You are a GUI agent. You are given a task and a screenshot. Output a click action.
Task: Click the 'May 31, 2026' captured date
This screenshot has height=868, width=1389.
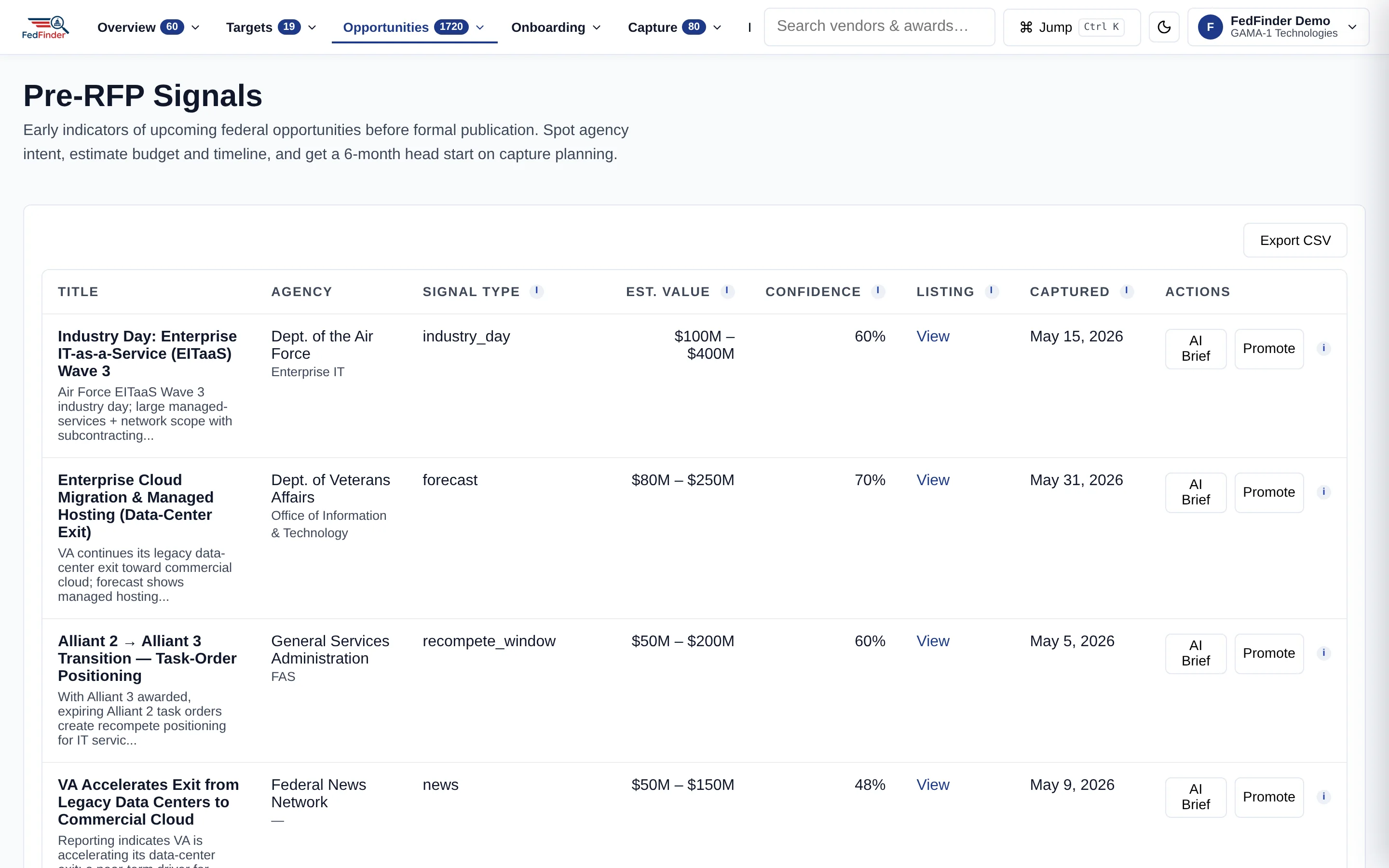pyautogui.click(x=1076, y=480)
